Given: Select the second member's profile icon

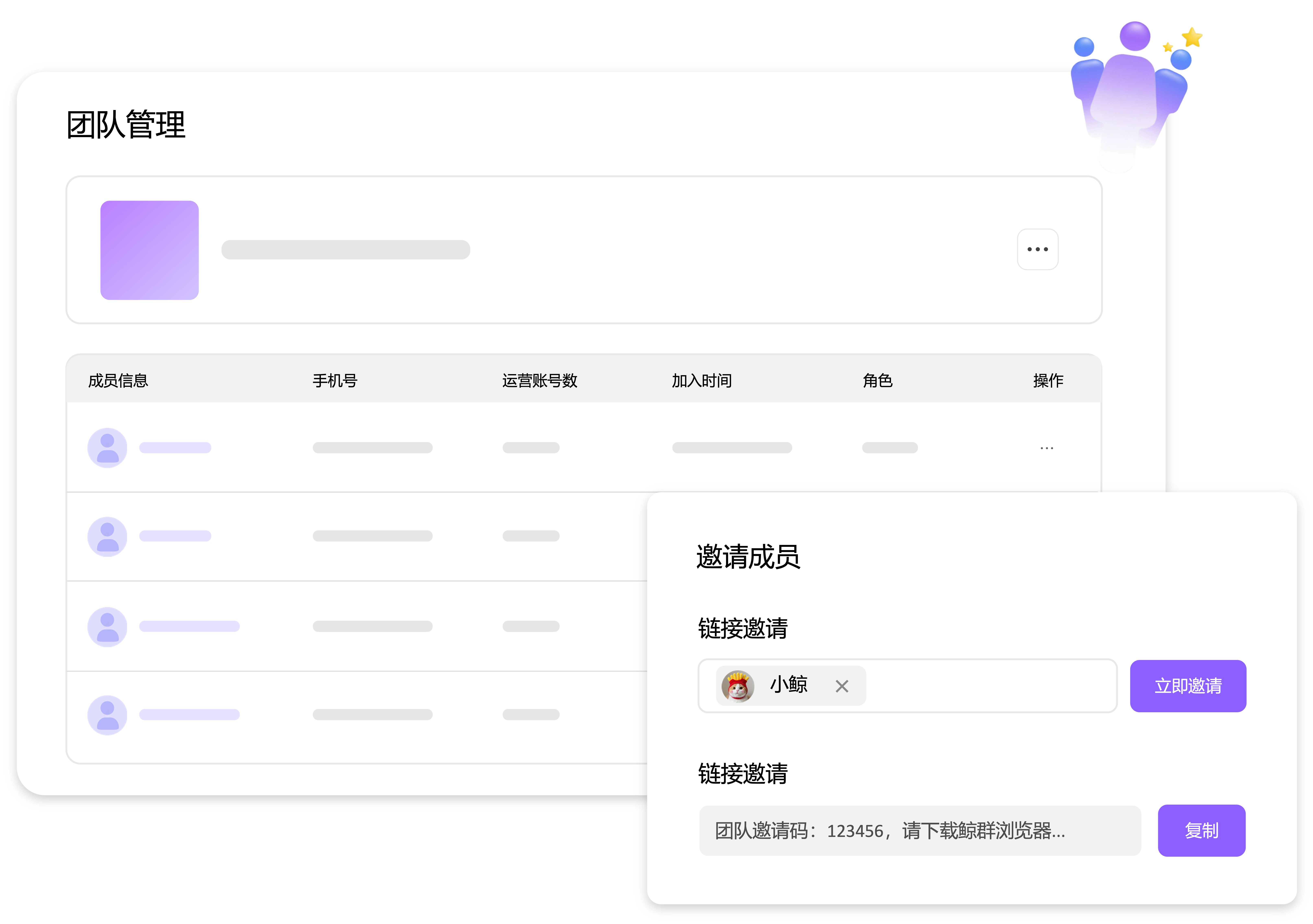Looking at the screenshot, I should tap(107, 536).
